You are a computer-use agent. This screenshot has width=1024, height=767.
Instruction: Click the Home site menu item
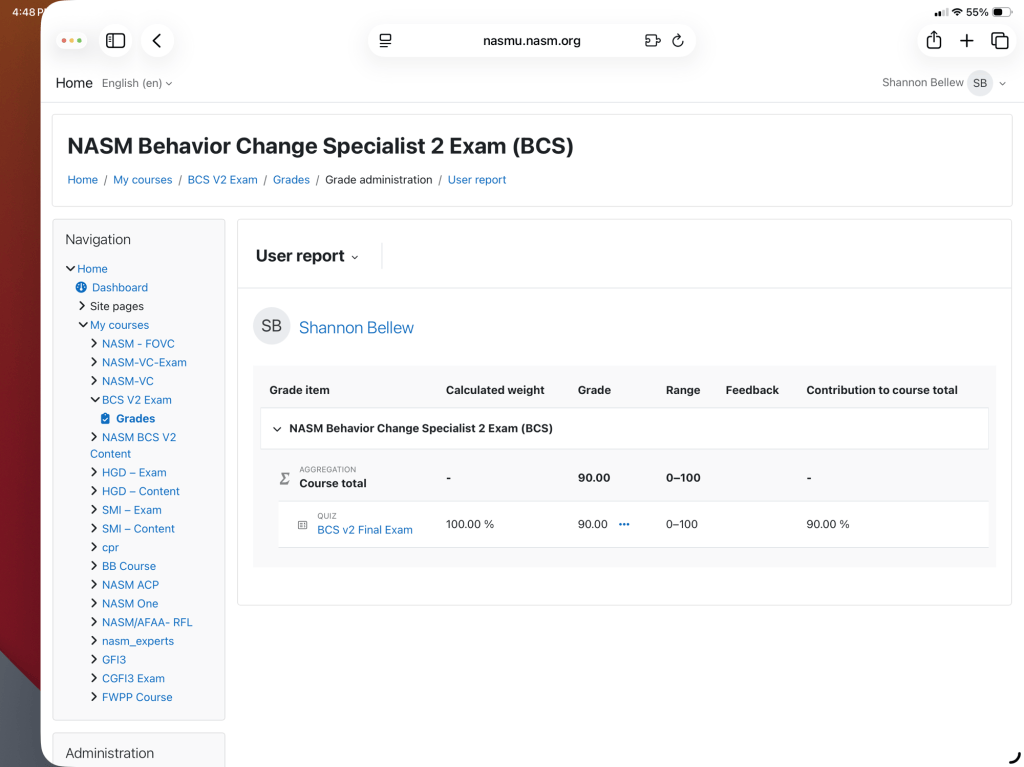pyautogui.click(x=74, y=83)
